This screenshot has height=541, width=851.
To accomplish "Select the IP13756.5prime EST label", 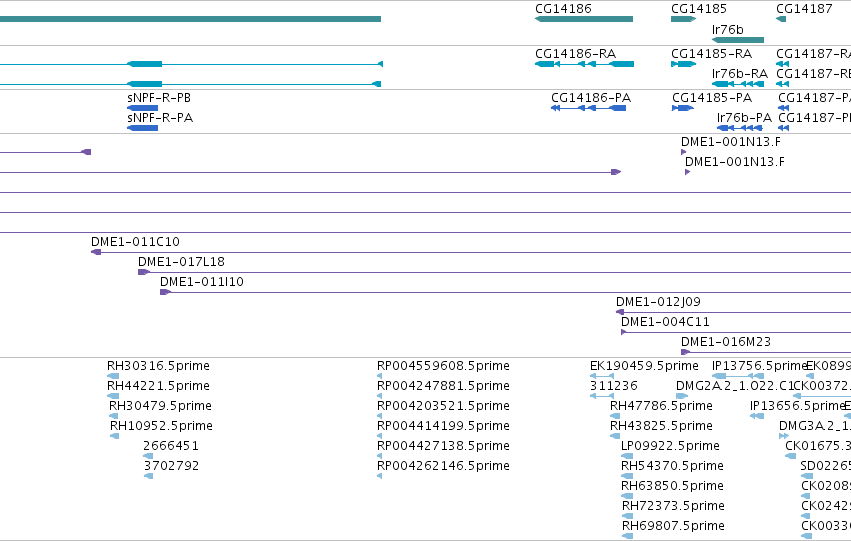I will click(759, 366).
